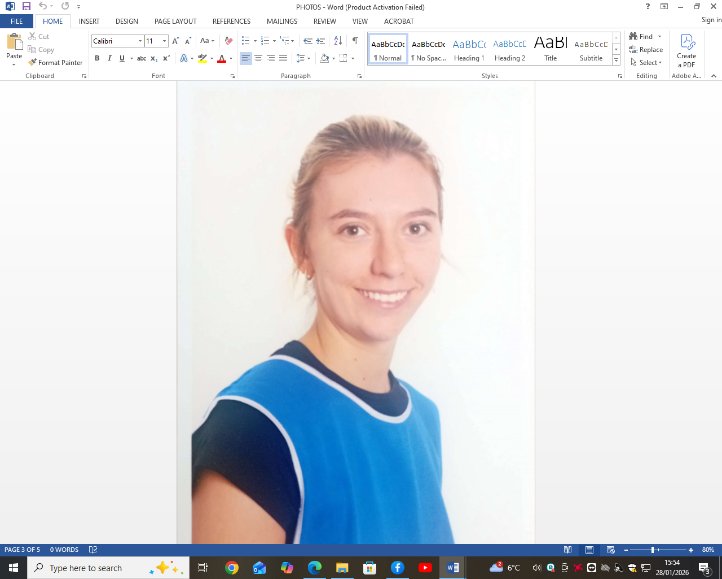Save the document from Quick Access toolbar
722x579 pixels.
26,6
